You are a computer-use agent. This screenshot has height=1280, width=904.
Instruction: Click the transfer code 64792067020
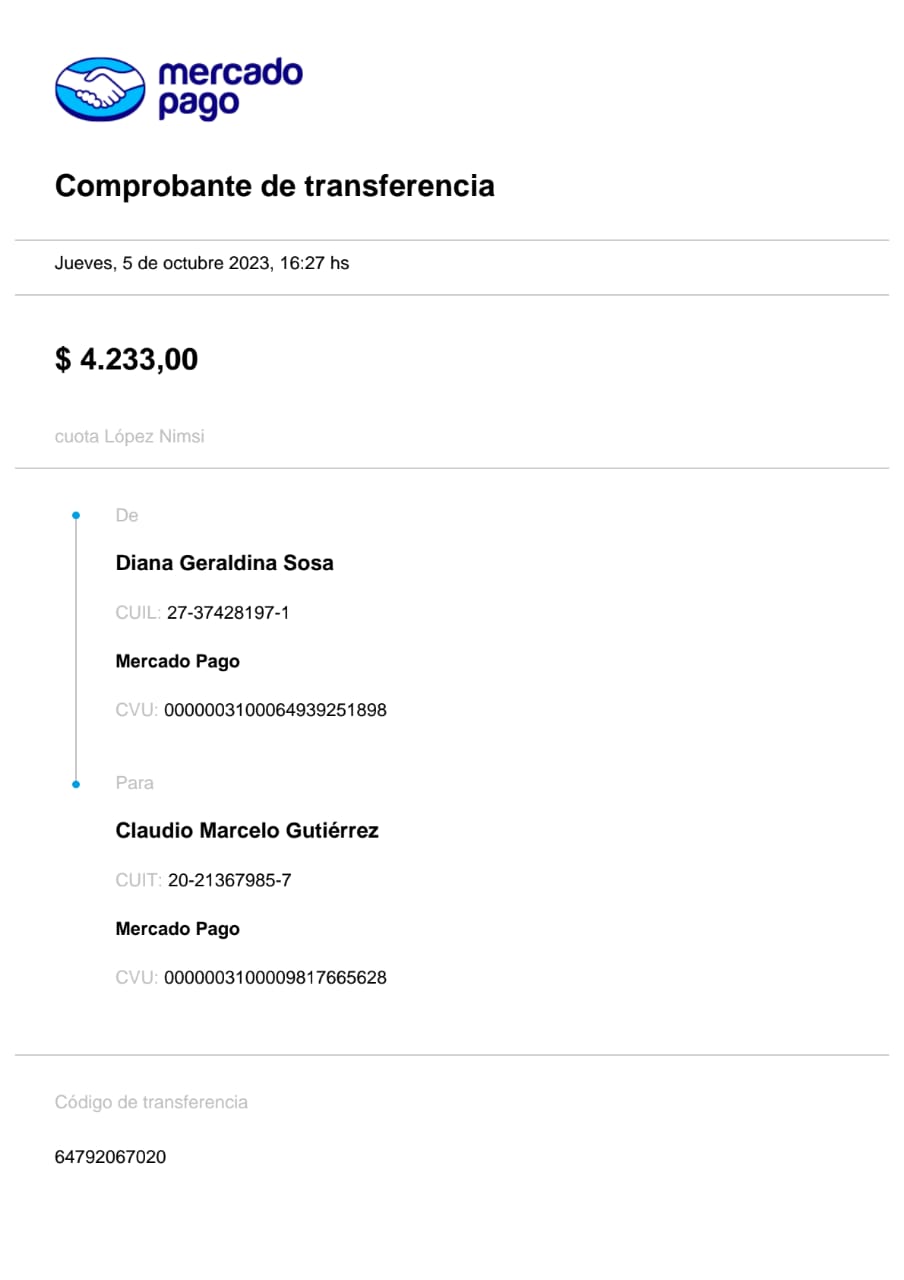pos(110,1157)
